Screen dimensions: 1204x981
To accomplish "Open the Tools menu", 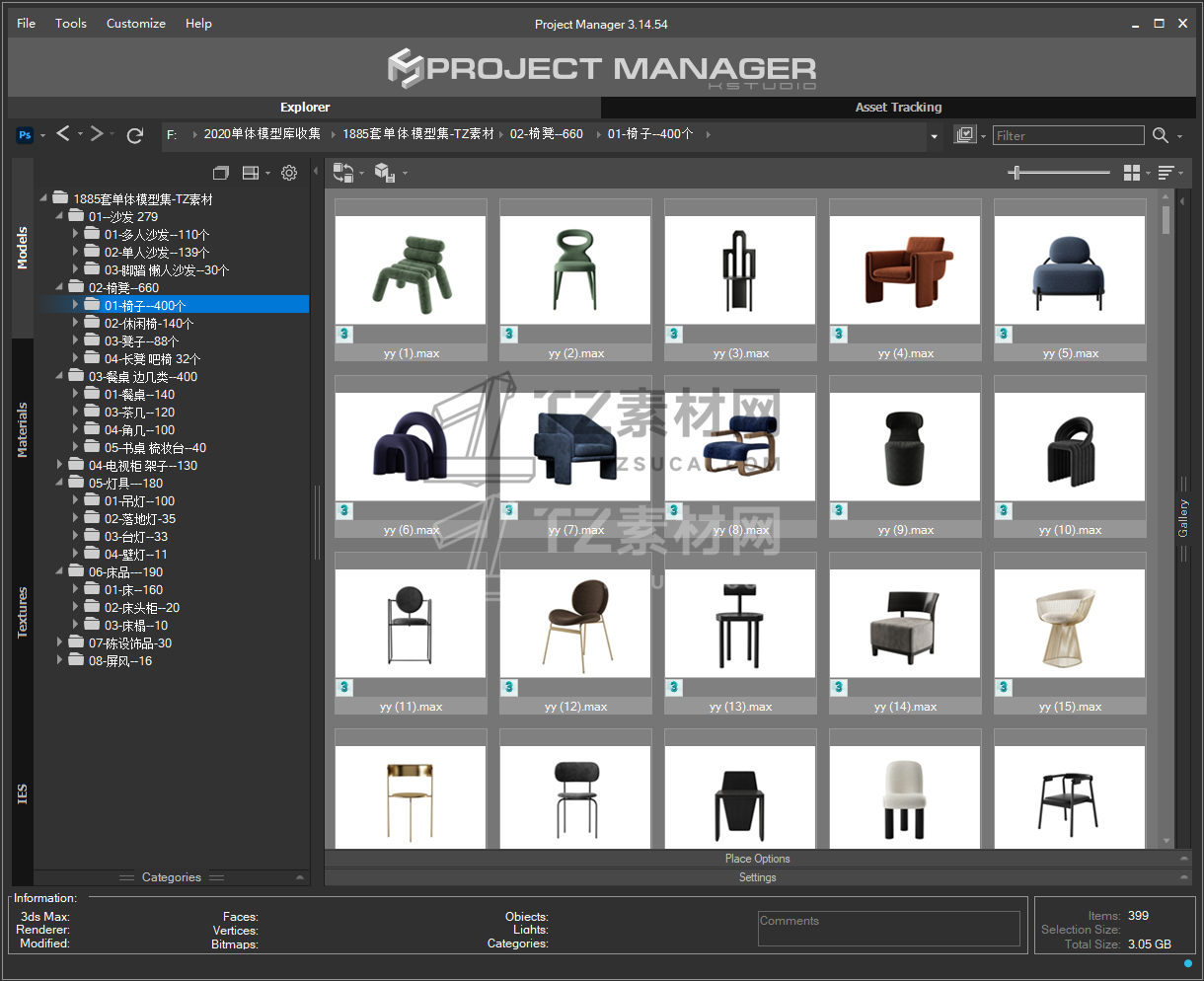I will [71, 23].
